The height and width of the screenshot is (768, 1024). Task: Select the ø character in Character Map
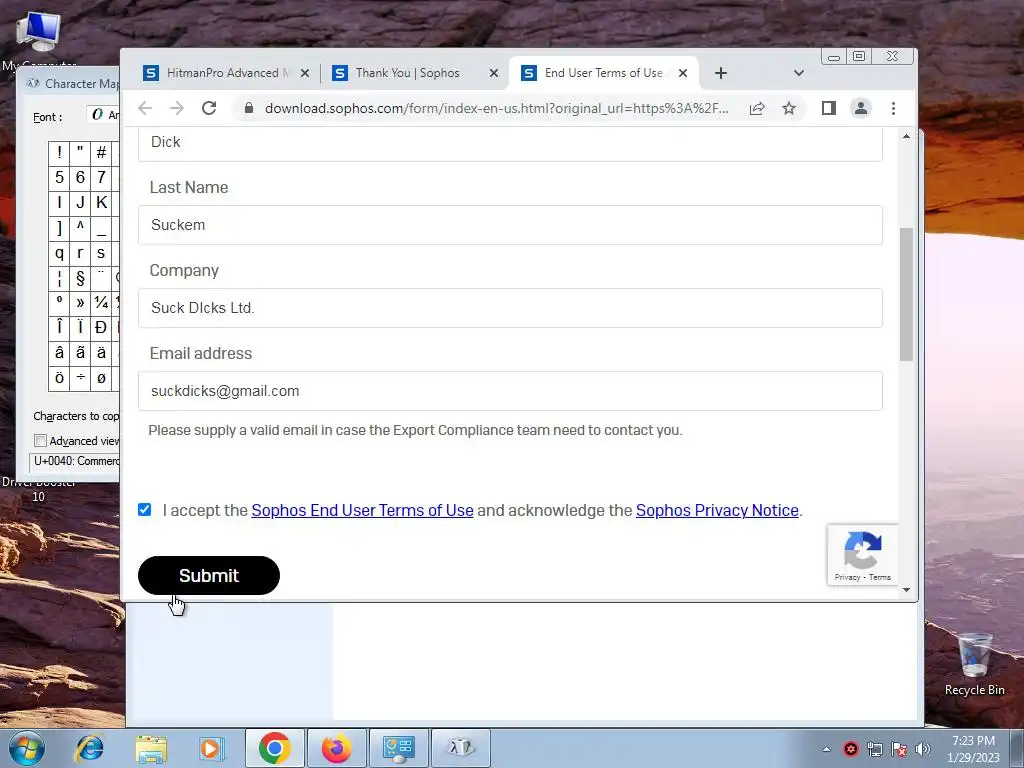[x=101, y=378]
